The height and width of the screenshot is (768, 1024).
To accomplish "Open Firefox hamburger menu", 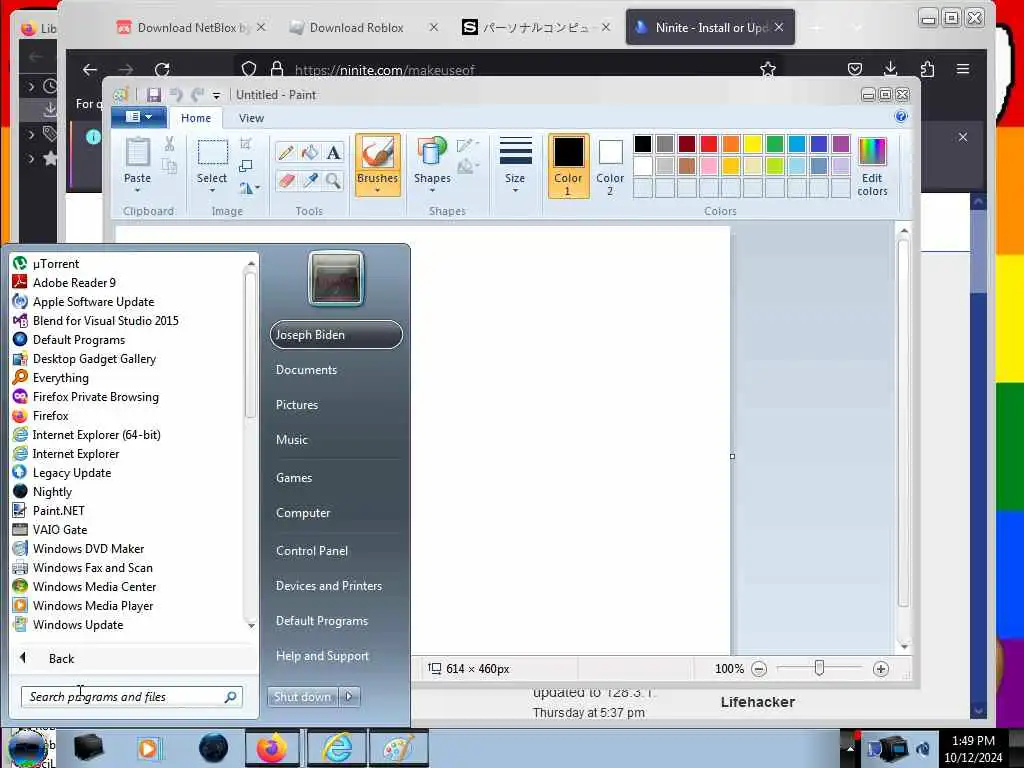I will coord(963,69).
